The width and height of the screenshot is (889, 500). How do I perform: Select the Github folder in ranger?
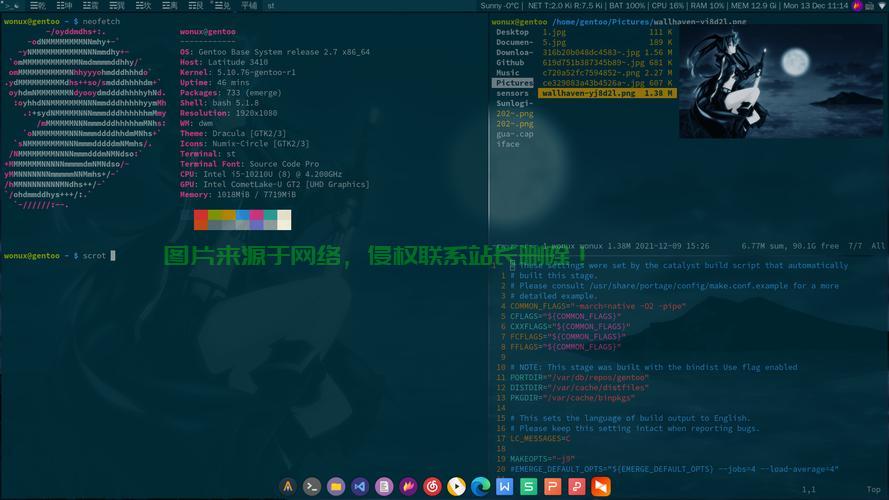pos(510,62)
